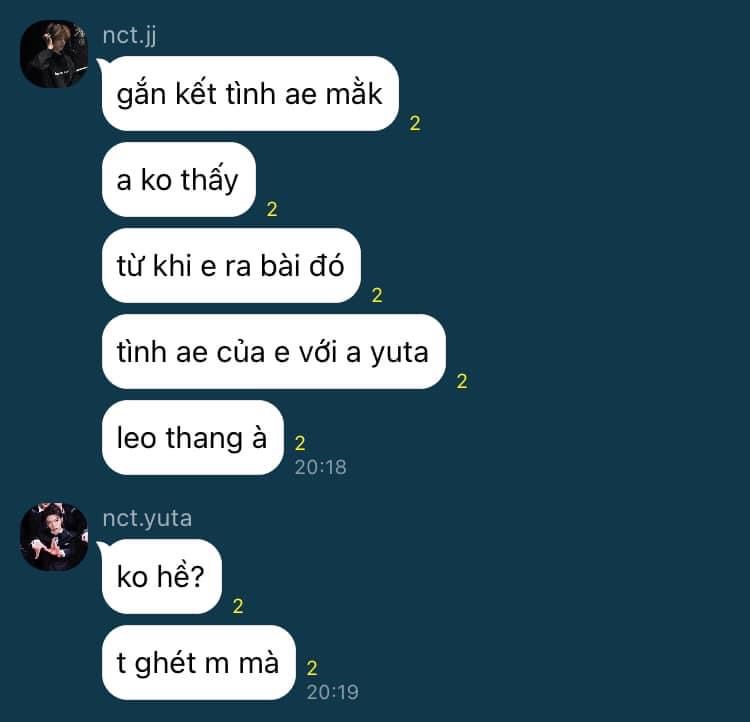Image resolution: width=750 pixels, height=722 pixels.
Task: Tap read count beside "leo thang à"
Action: [300, 443]
